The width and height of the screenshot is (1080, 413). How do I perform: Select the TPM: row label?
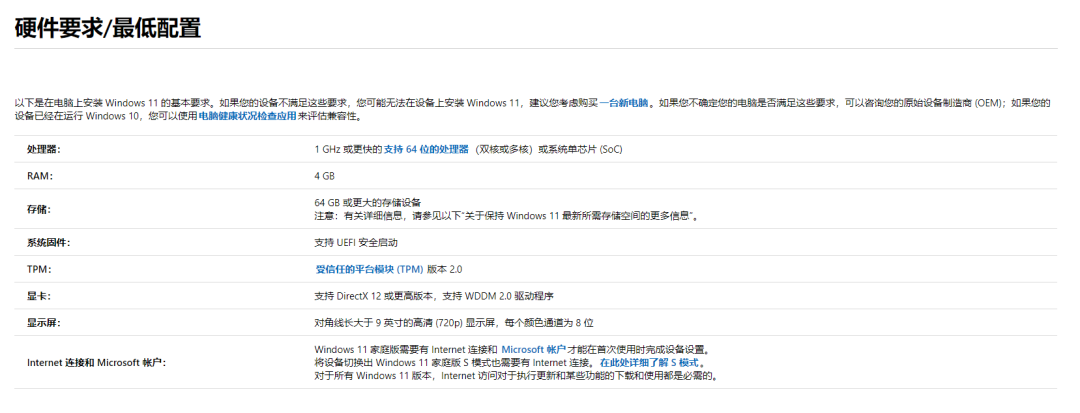(x=39, y=270)
